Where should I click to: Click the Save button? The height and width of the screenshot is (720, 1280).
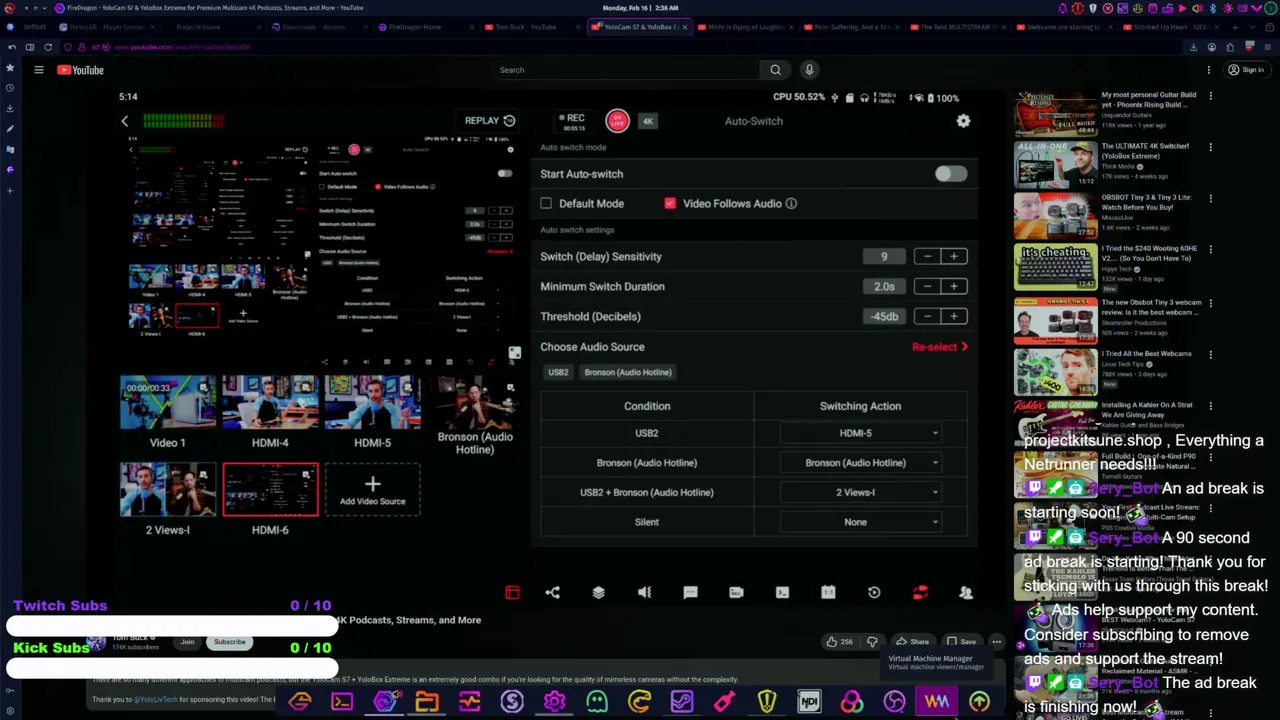click(x=961, y=642)
